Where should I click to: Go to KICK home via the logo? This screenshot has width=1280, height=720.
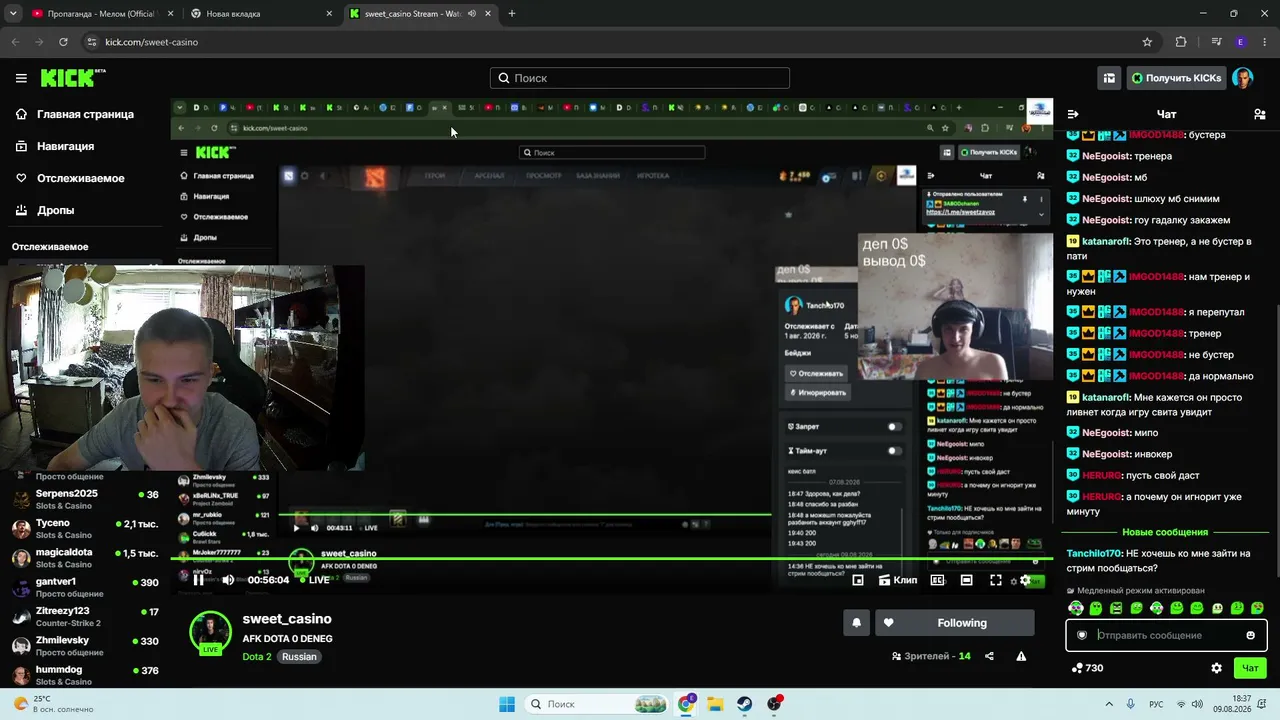pyautogui.click(x=73, y=78)
